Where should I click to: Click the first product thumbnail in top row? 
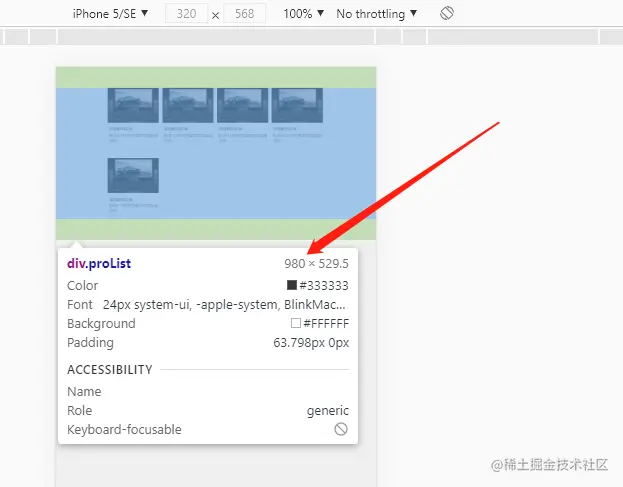coord(133,105)
